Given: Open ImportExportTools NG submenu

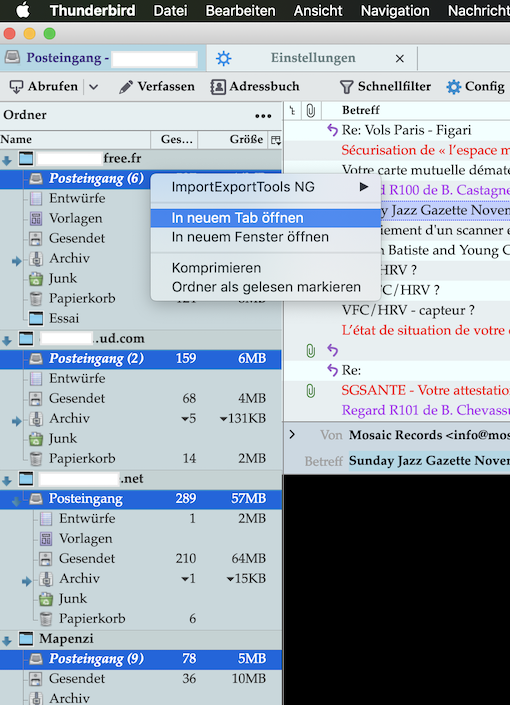Looking at the screenshot, I should pyautogui.click(x=266, y=187).
